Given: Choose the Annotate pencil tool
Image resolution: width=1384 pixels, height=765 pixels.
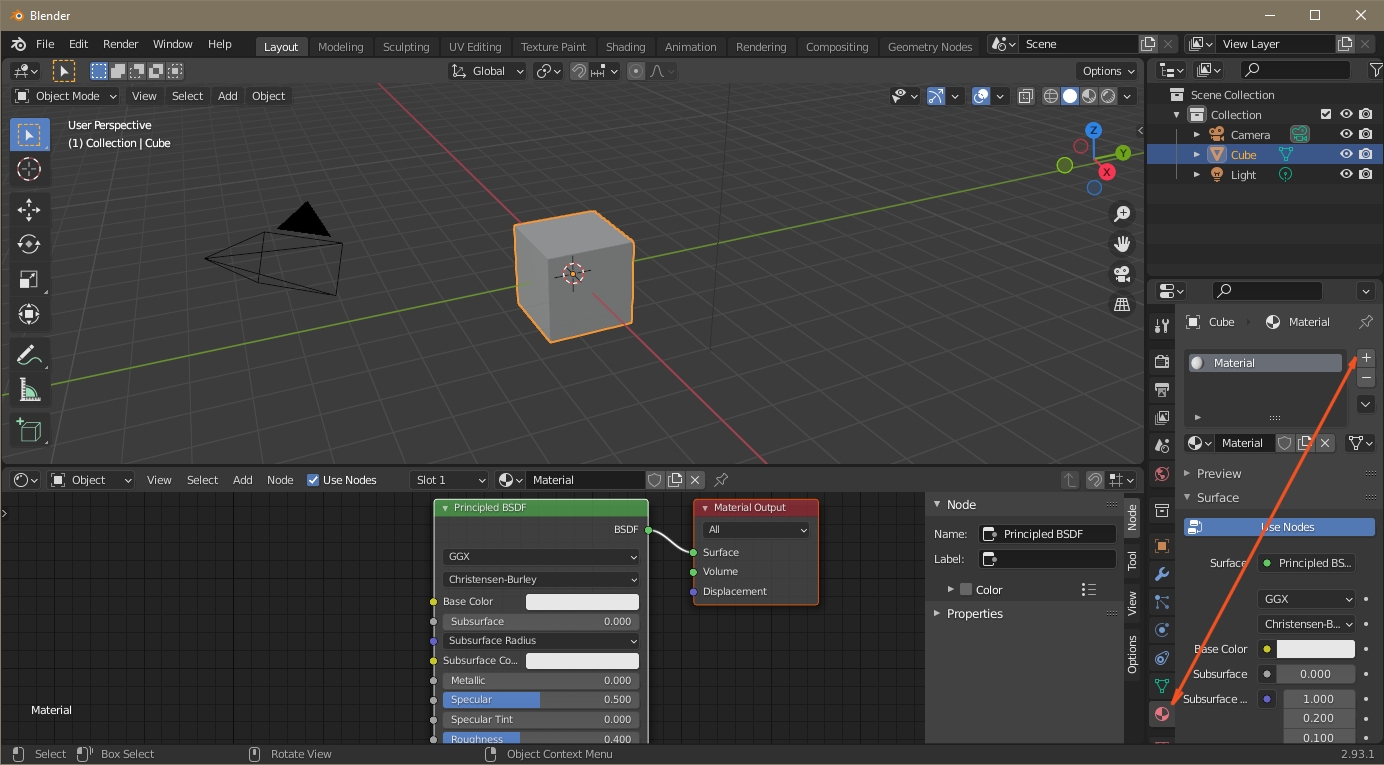Looking at the screenshot, I should point(29,355).
